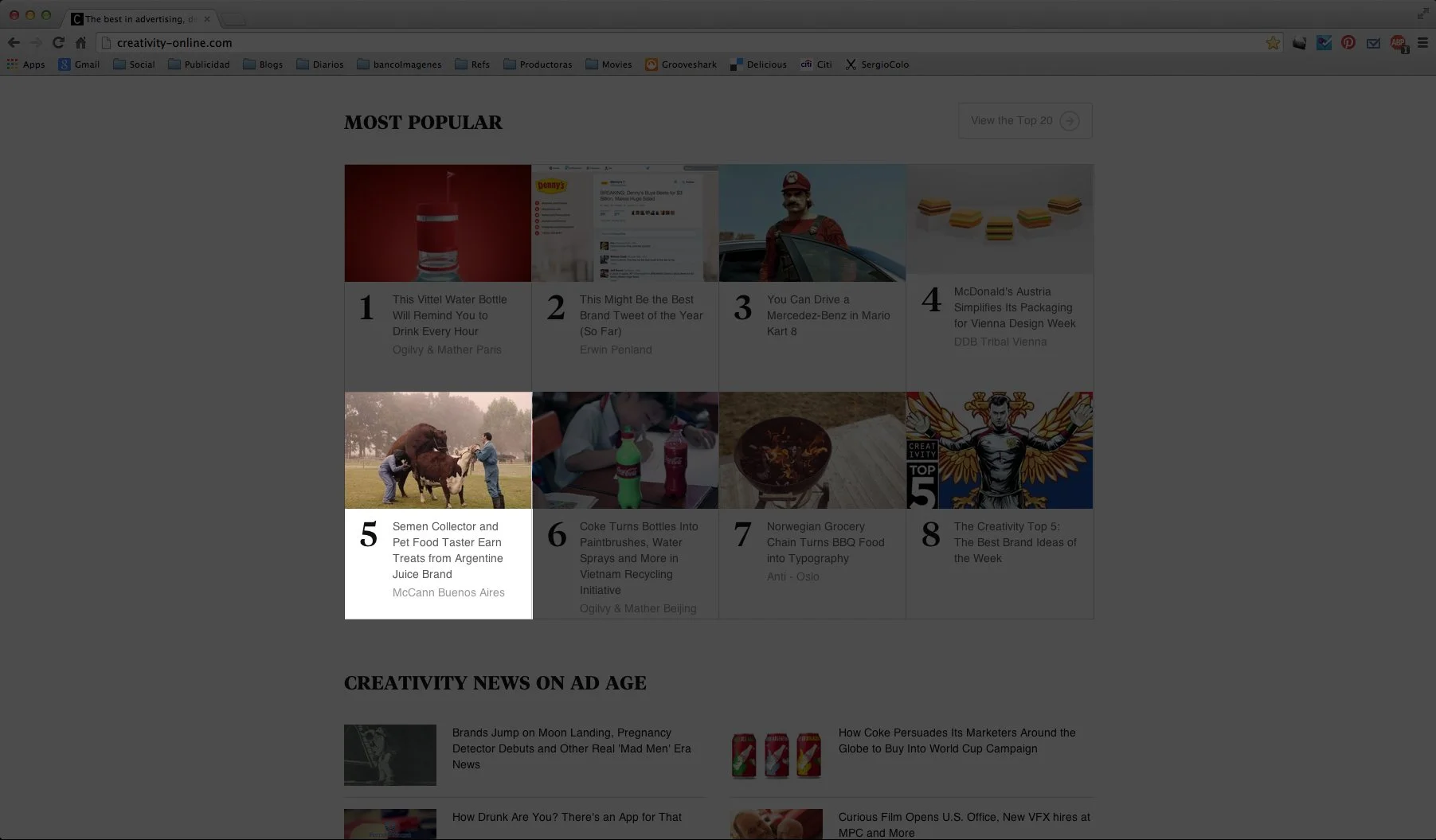This screenshot has height=840, width=1436.
Task: Open 'How Coke Persuades Its Marketers' news story
Action: coord(957,740)
